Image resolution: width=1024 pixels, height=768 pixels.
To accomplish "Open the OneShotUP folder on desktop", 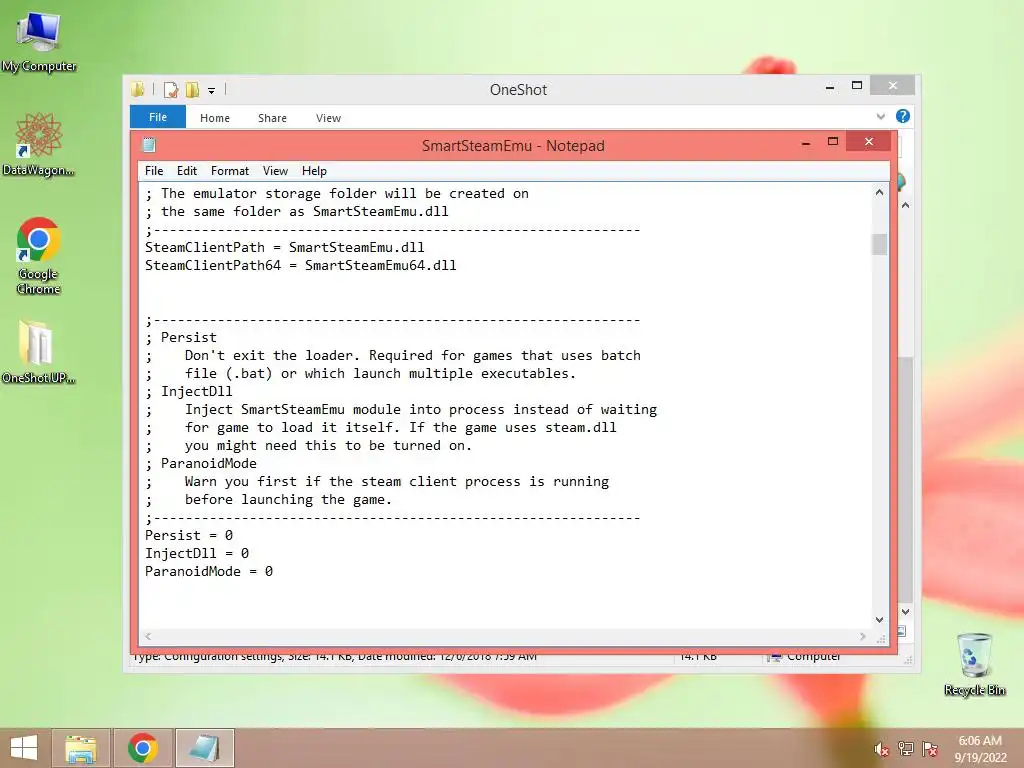I will 39,351.
